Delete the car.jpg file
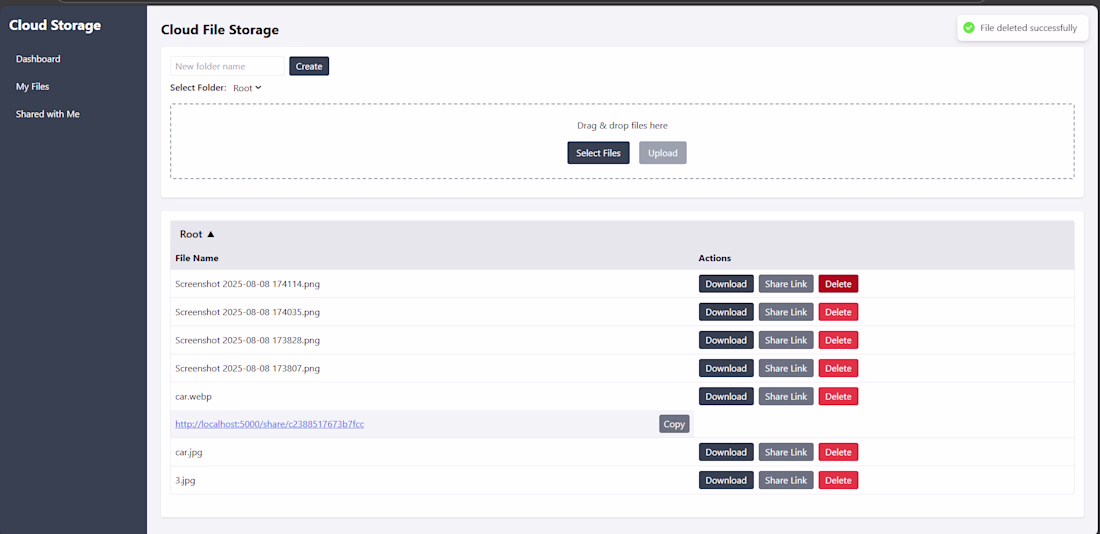This screenshot has height=534, width=1100. coord(838,453)
